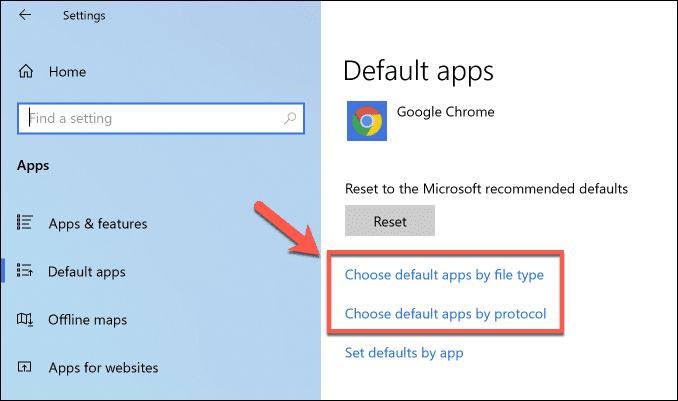678x401 pixels.
Task: Select Default apps in the sidebar
Action: [87, 271]
